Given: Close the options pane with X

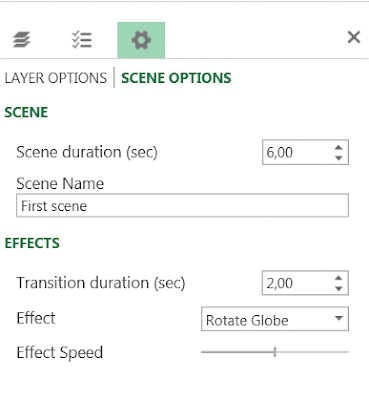Looking at the screenshot, I should (x=354, y=37).
